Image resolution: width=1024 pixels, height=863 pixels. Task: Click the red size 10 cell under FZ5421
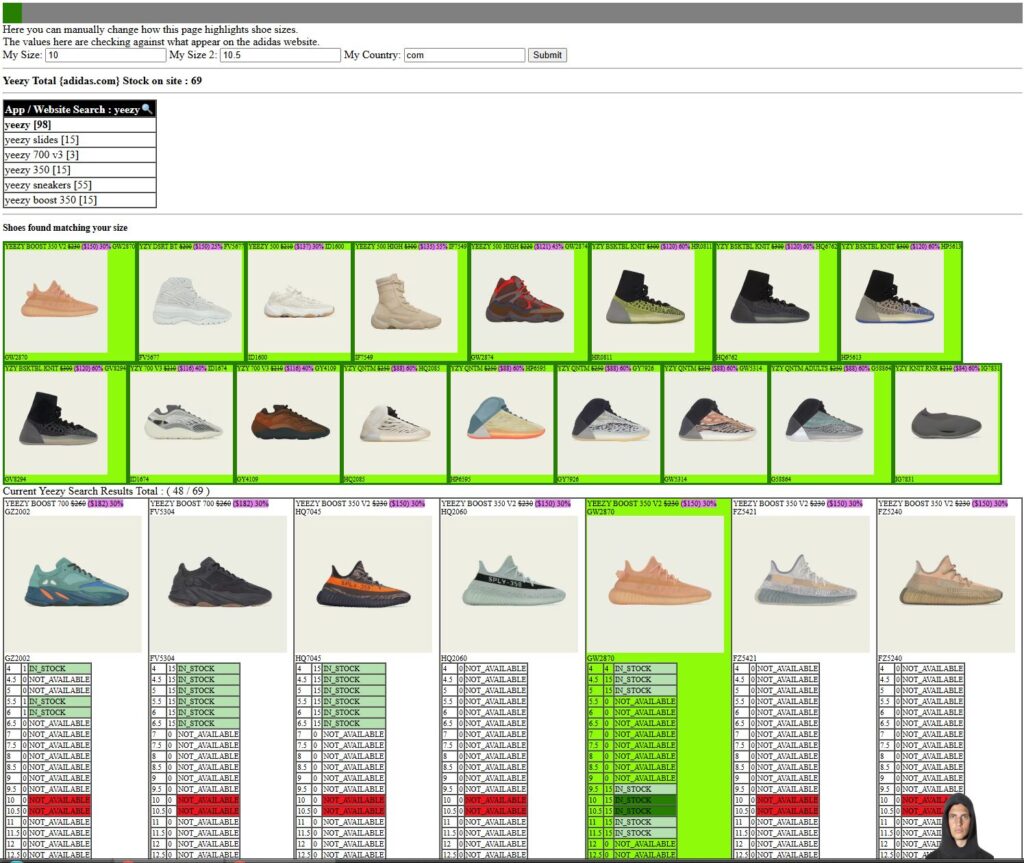point(787,800)
